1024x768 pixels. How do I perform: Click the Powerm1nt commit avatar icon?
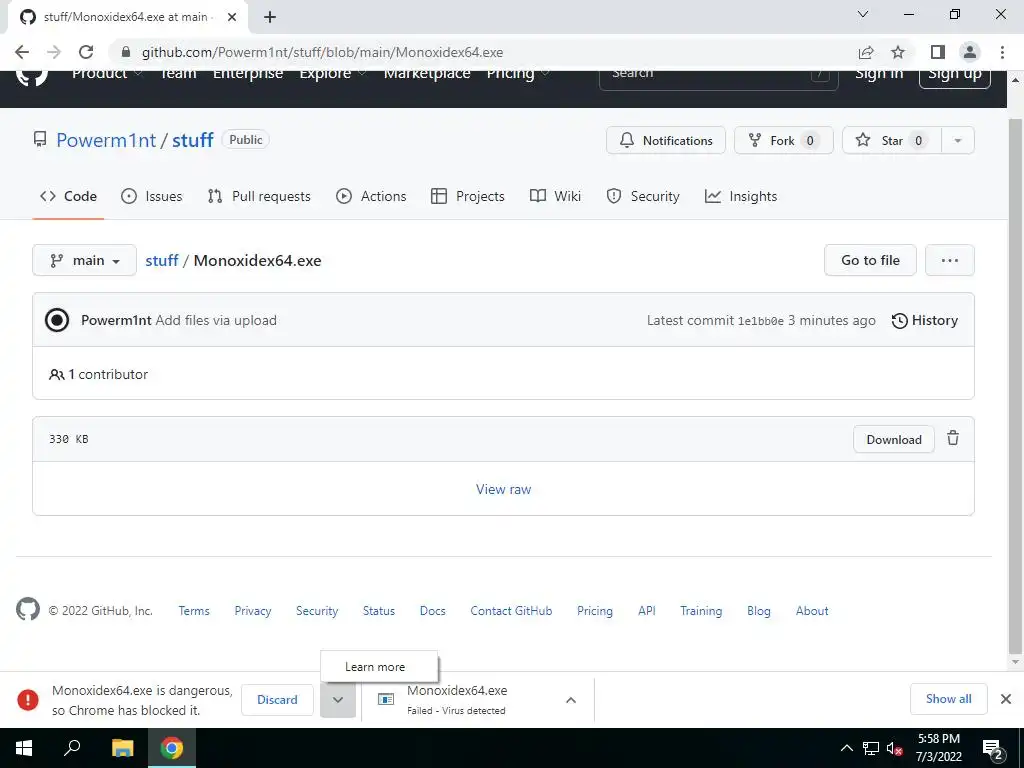57,320
